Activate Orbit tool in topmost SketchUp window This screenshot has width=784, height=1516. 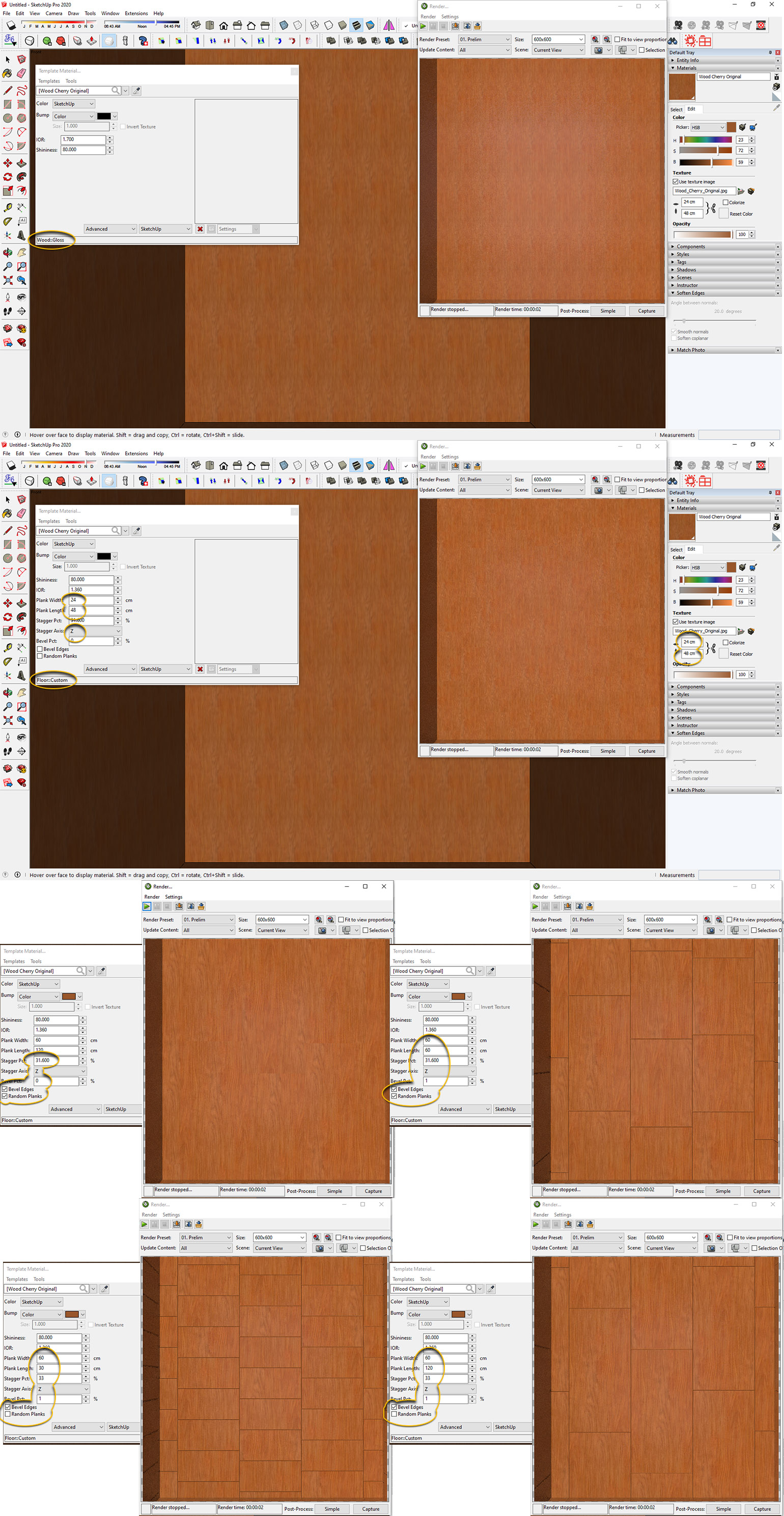pyautogui.click(x=8, y=253)
